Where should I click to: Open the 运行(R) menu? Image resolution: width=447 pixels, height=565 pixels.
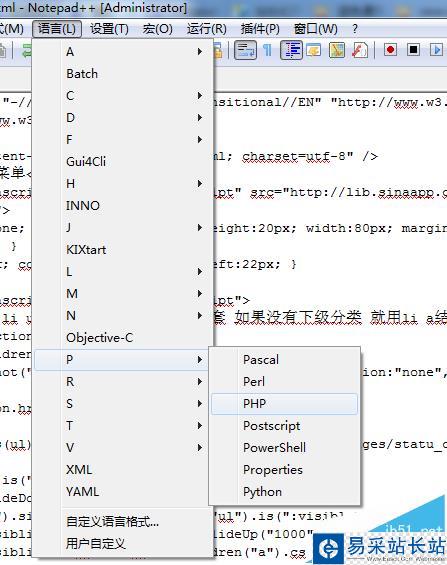coord(207,28)
